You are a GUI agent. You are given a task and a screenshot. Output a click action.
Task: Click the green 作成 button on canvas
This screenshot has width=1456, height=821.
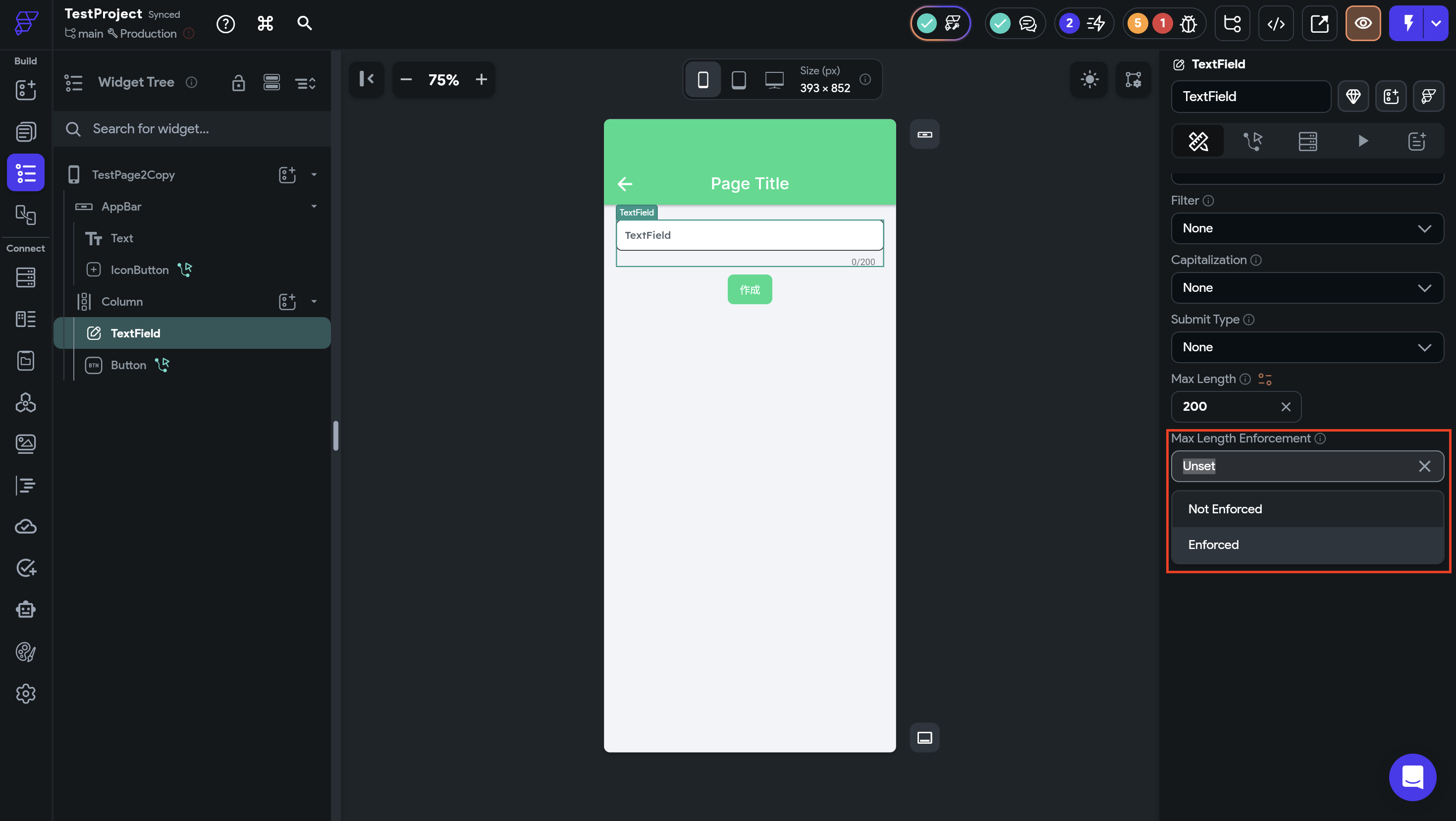[x=750, y=289]
